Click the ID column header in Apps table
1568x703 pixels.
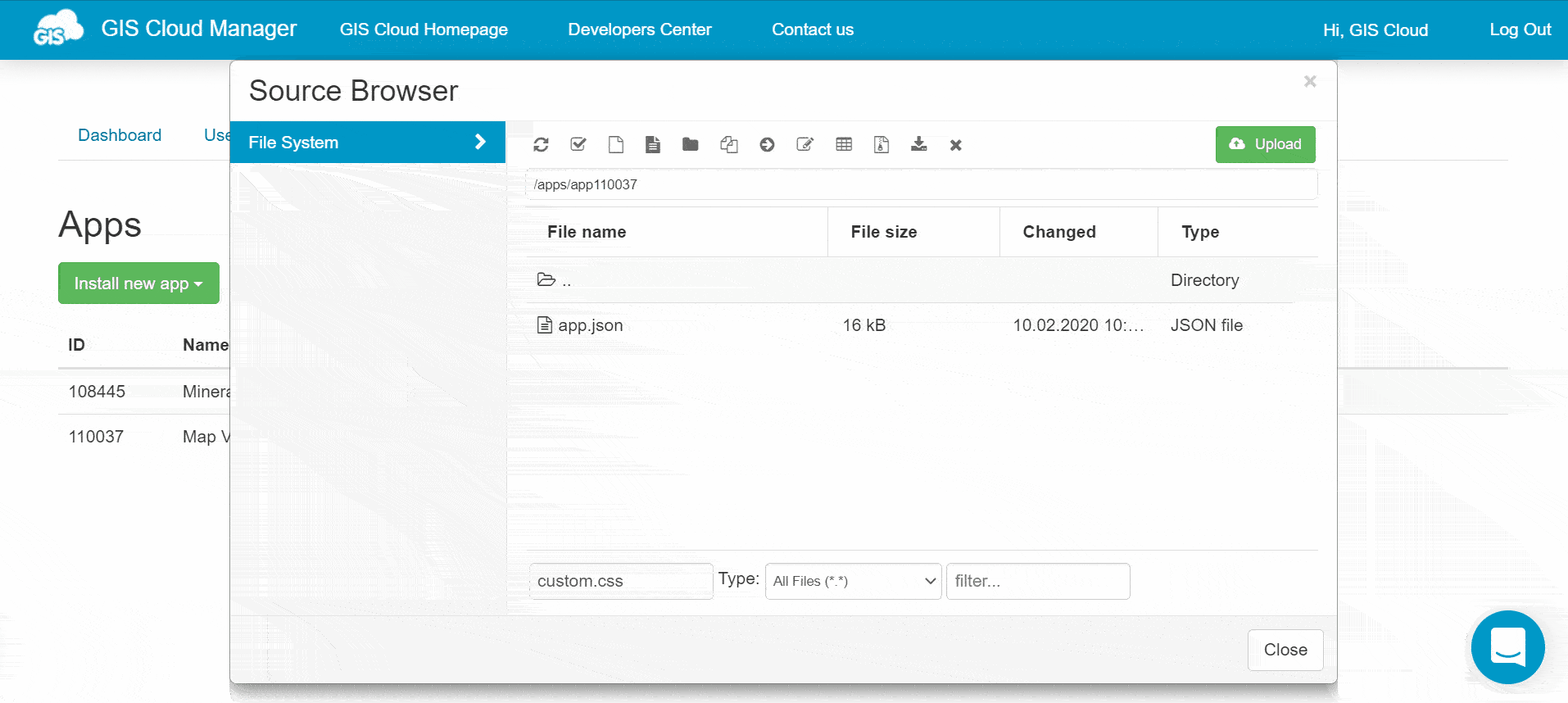(x=76, y=345)
